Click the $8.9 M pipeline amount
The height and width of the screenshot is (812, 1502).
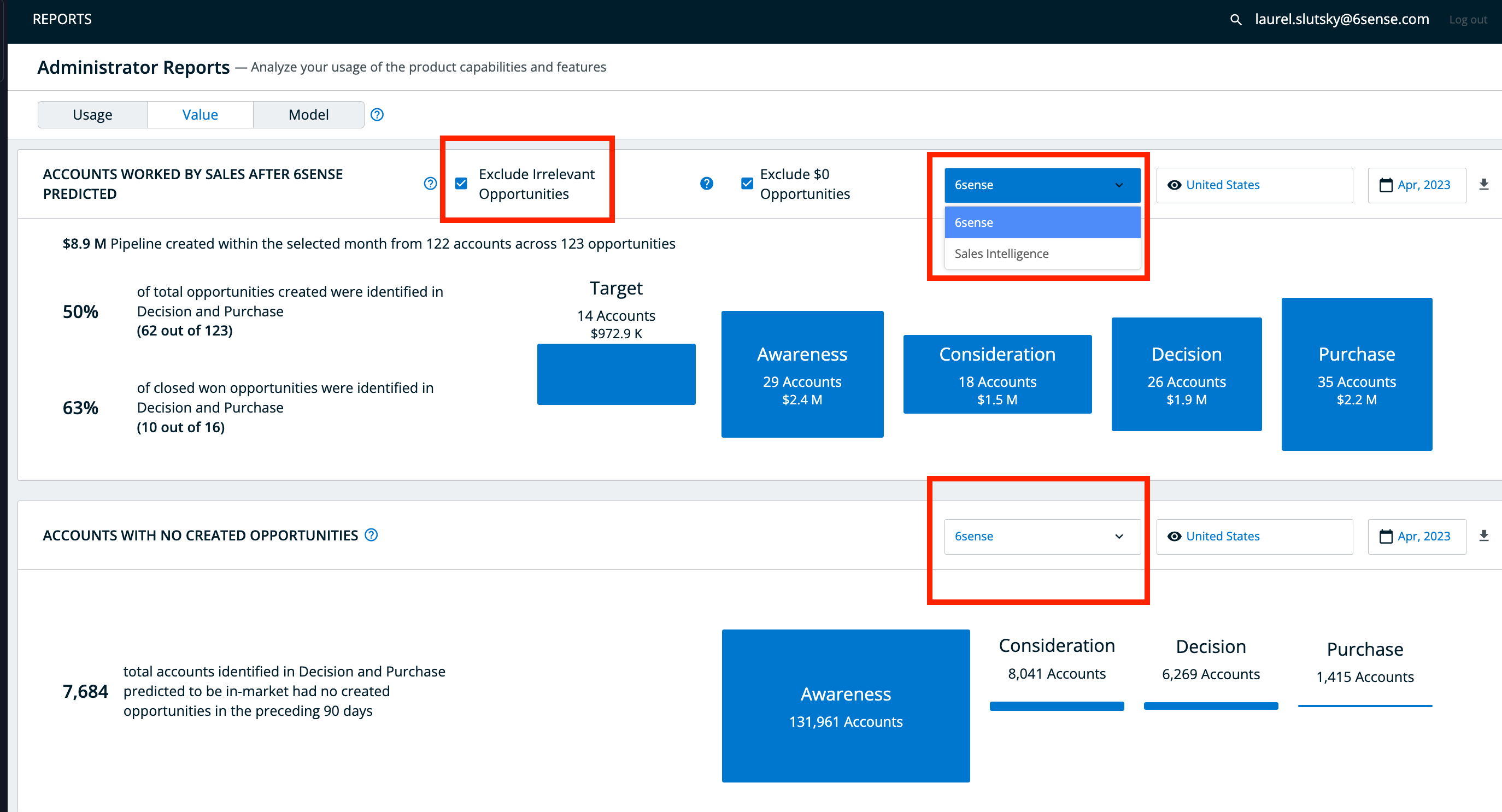click(85, 244)
